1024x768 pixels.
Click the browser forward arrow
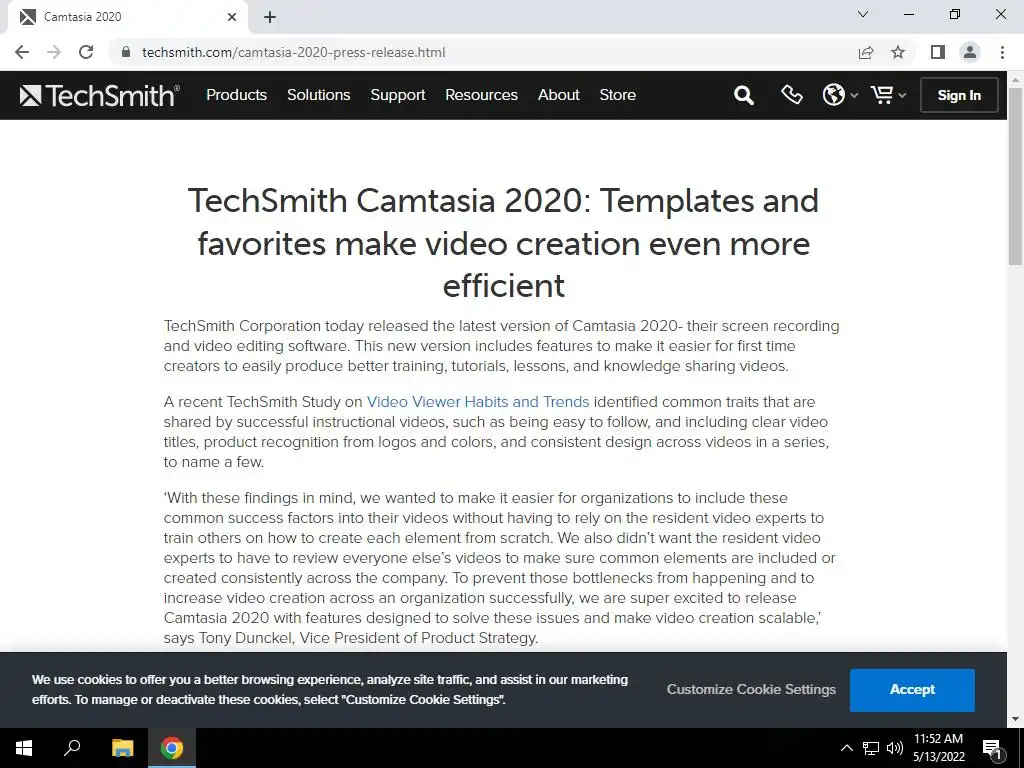(x=54, y=52)
